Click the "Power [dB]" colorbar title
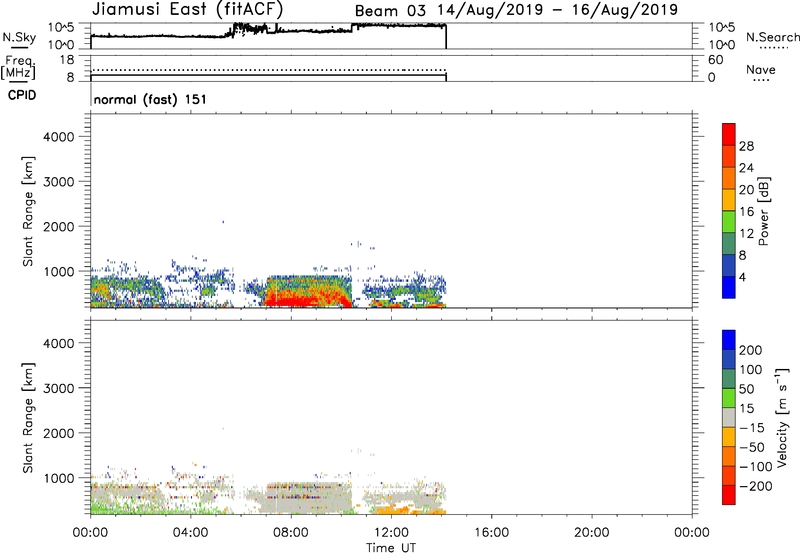800x554 pixels. coord(763,211)
